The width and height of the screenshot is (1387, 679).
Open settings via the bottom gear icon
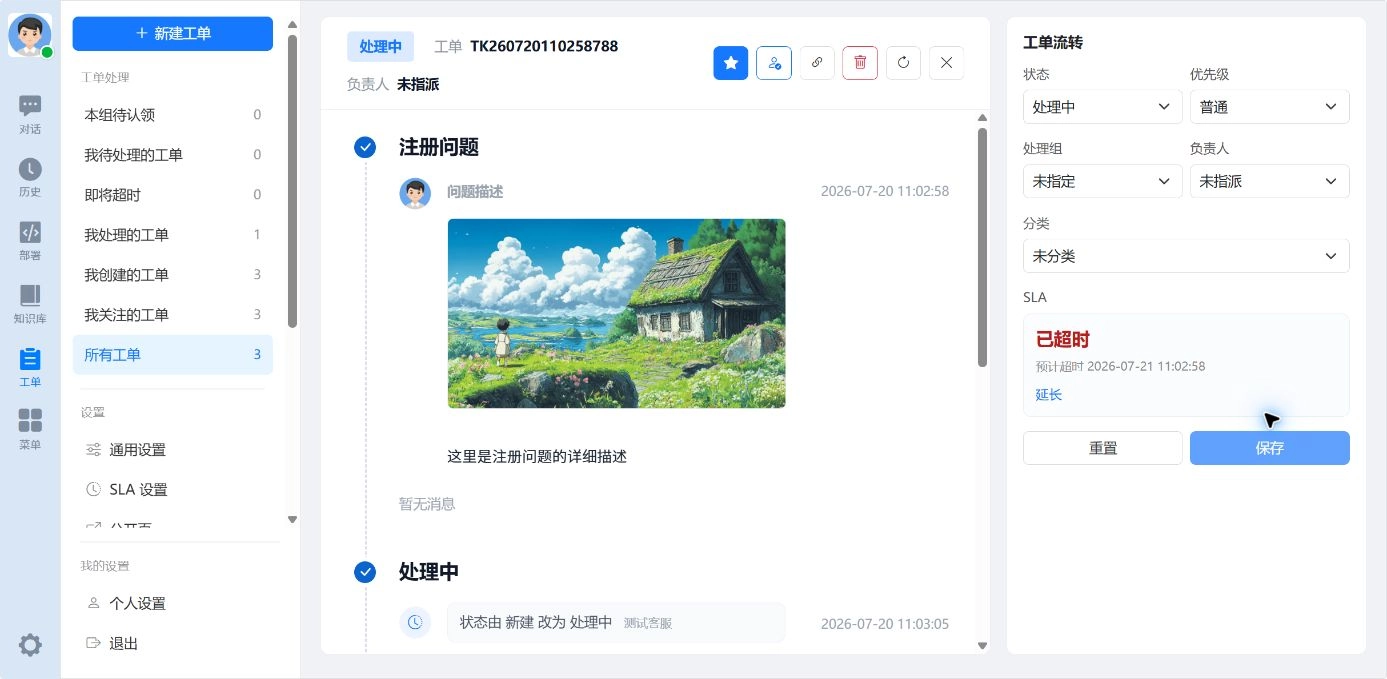click(x=30, y=645)
